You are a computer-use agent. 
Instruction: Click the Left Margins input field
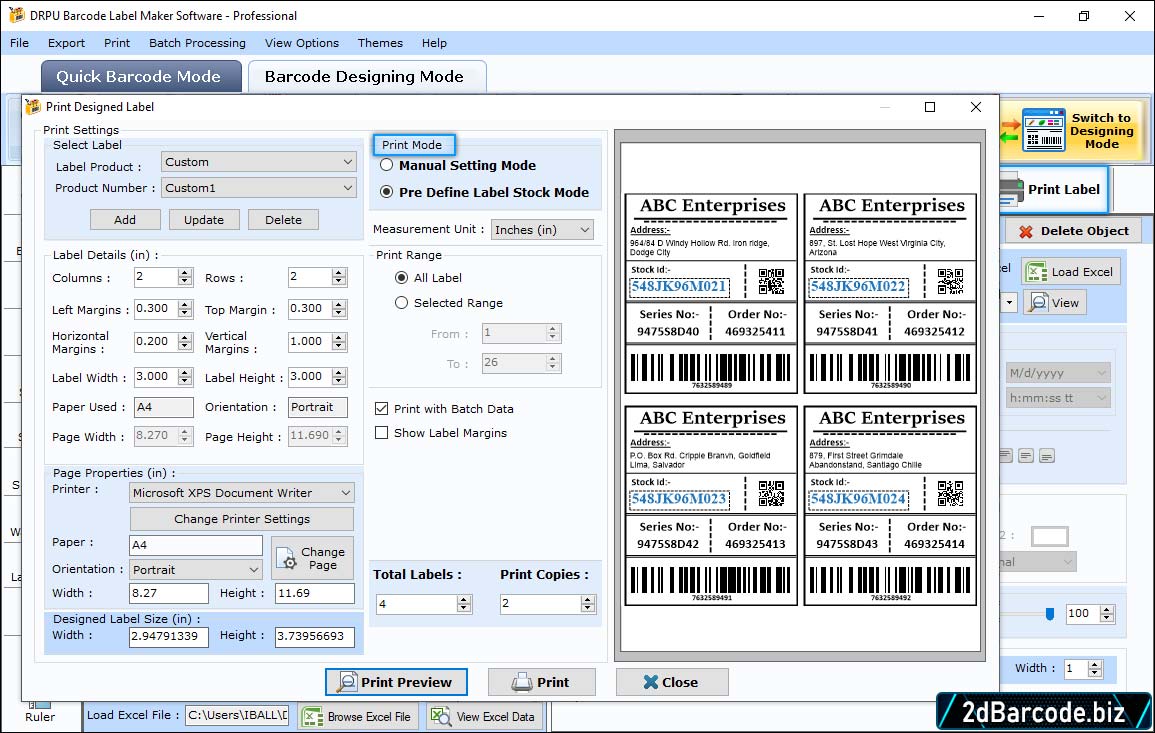[156, 309]
